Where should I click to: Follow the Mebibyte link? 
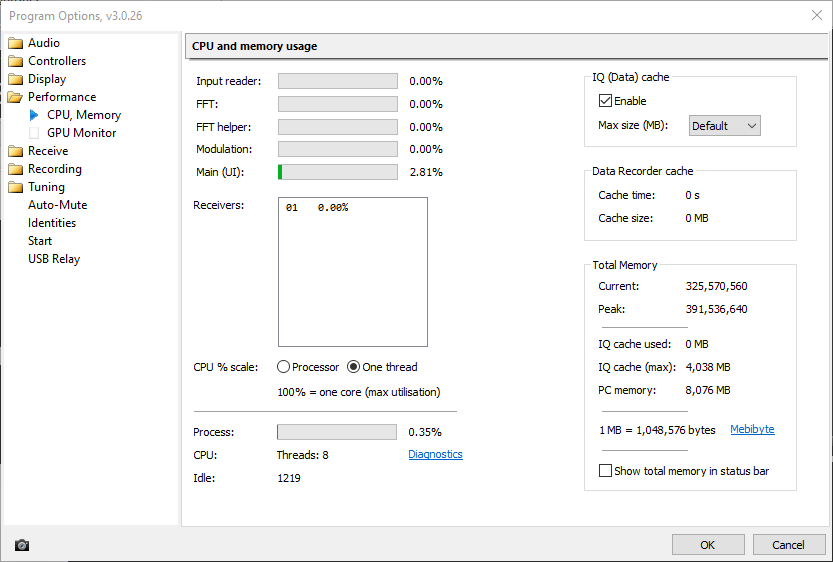click(x=752, y=430)
